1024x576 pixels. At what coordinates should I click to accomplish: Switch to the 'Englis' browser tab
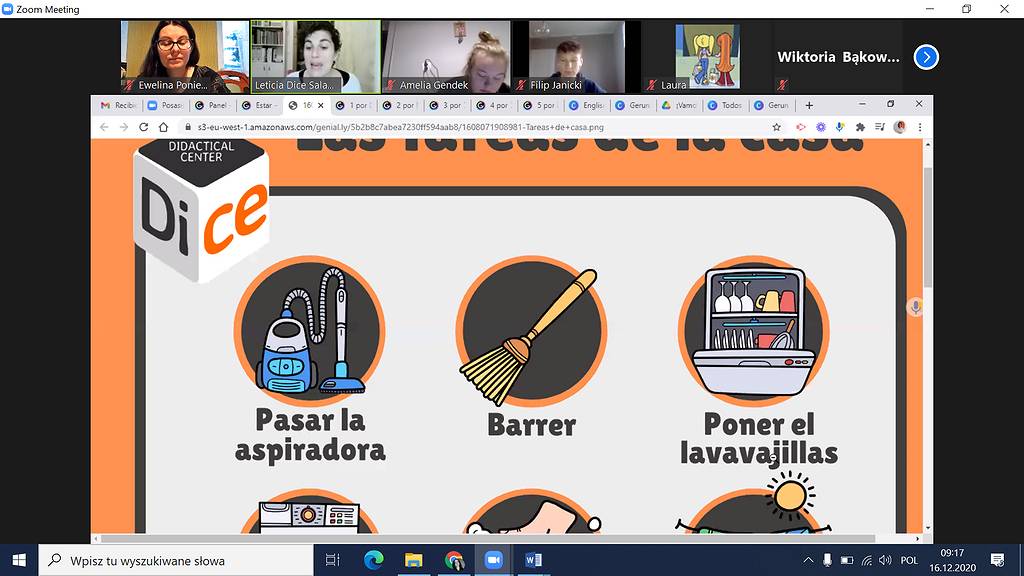click(588, 105)
